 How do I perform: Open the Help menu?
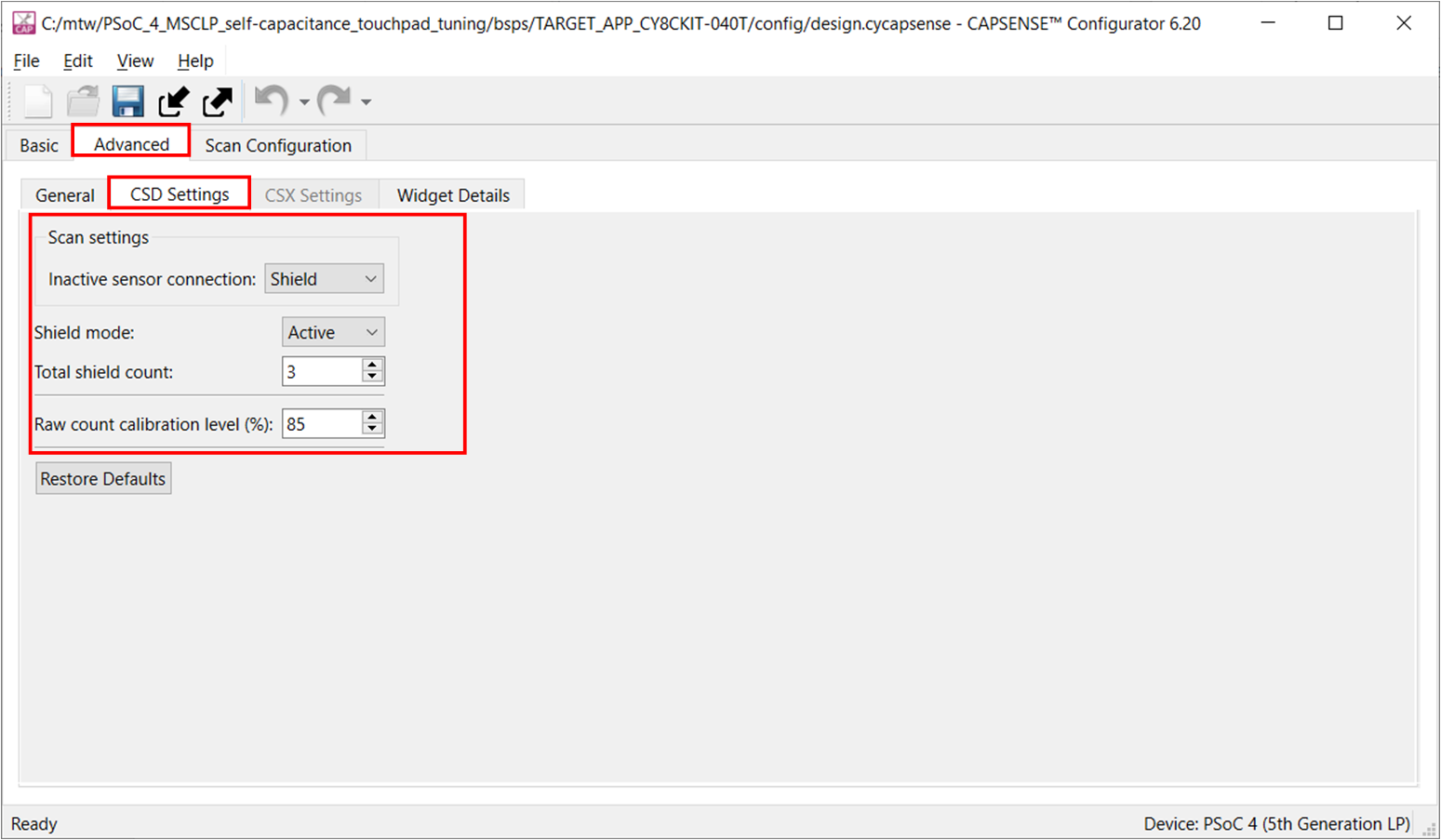coord(195,60)
